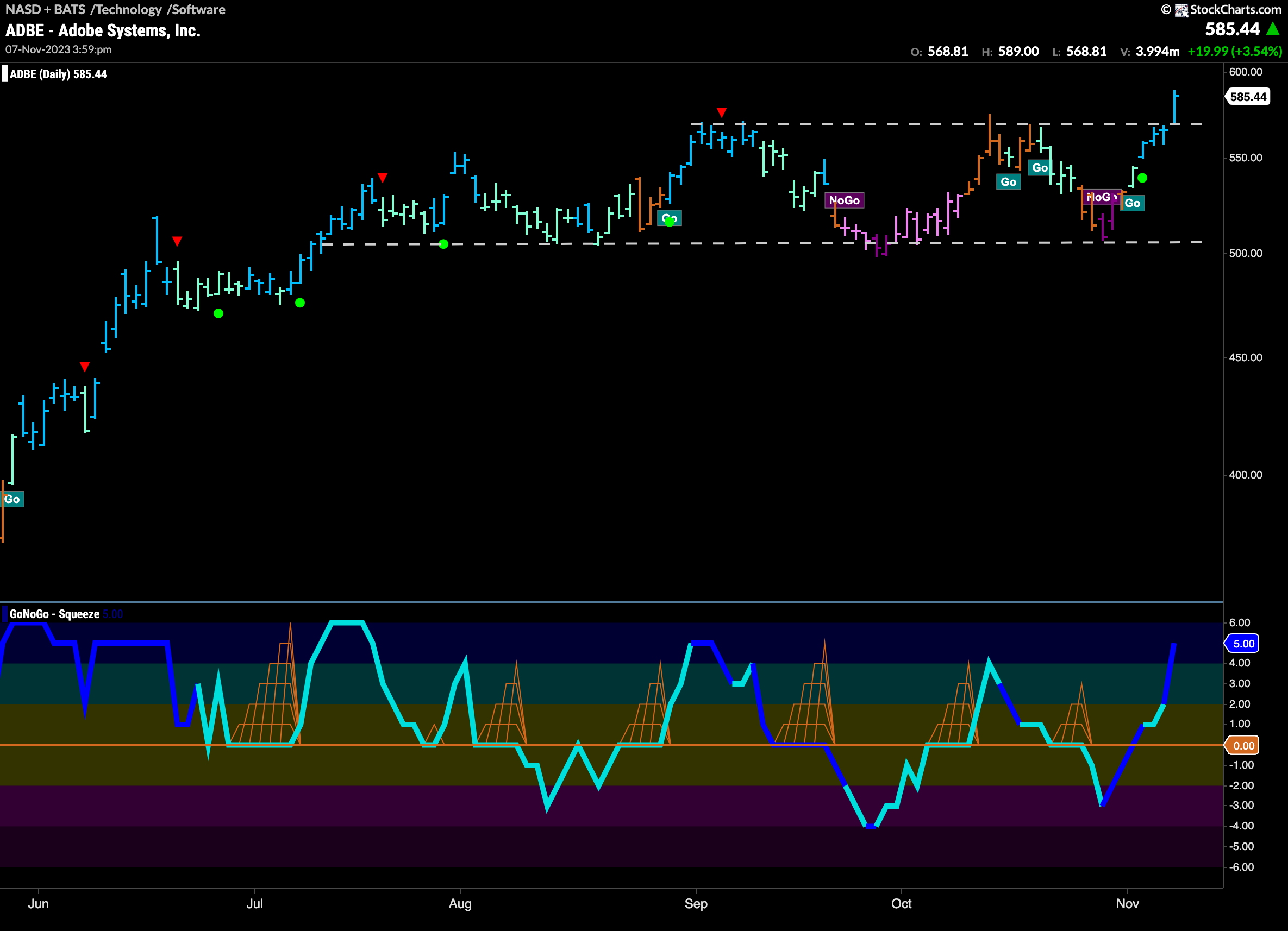Image resolution: width=1288 pixels, height=931 pixels.
Task: Click the red triangle above the early September high
Action: (721, 112)
